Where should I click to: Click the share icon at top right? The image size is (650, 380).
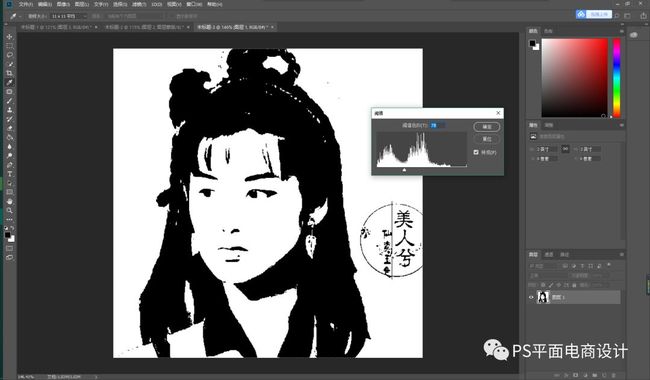[643, 15]
